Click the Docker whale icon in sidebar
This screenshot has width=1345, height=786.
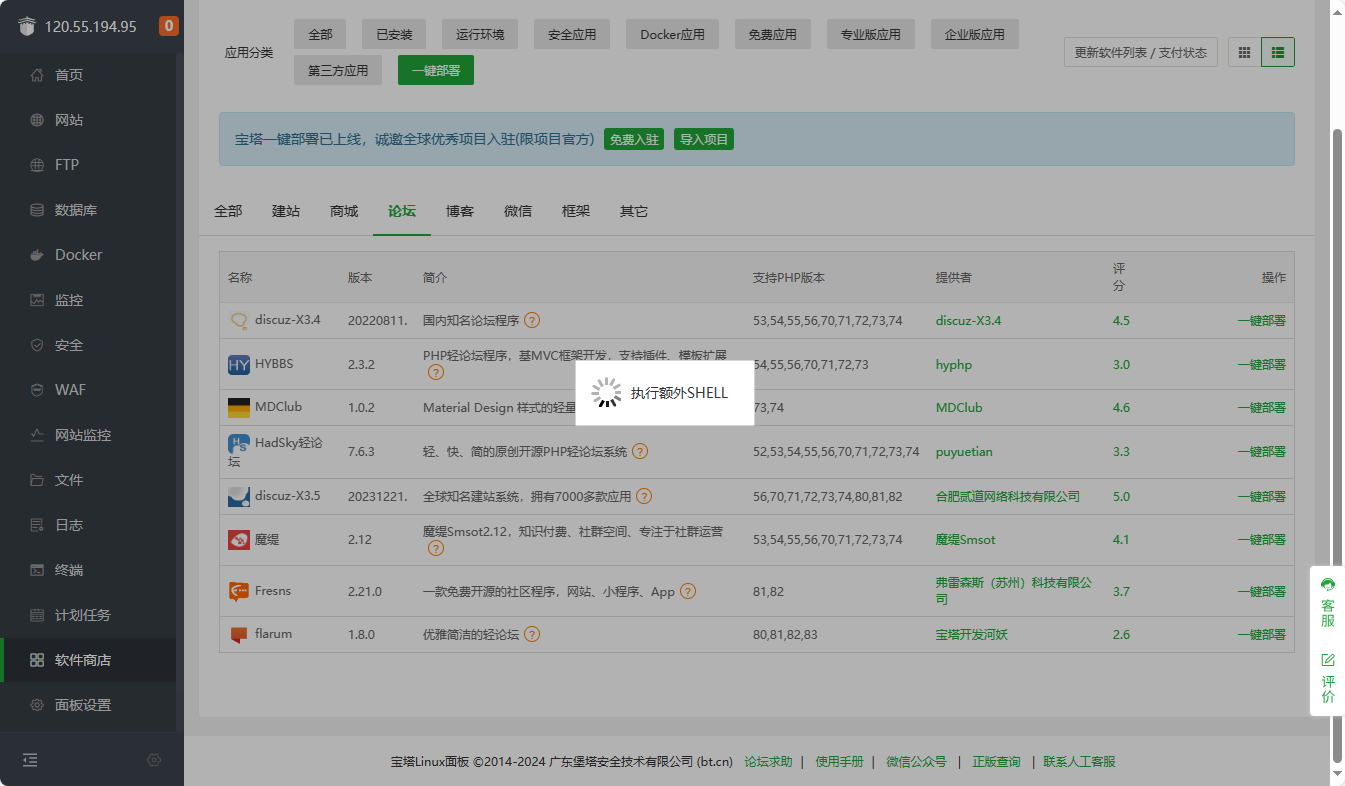tap(37, 255)
